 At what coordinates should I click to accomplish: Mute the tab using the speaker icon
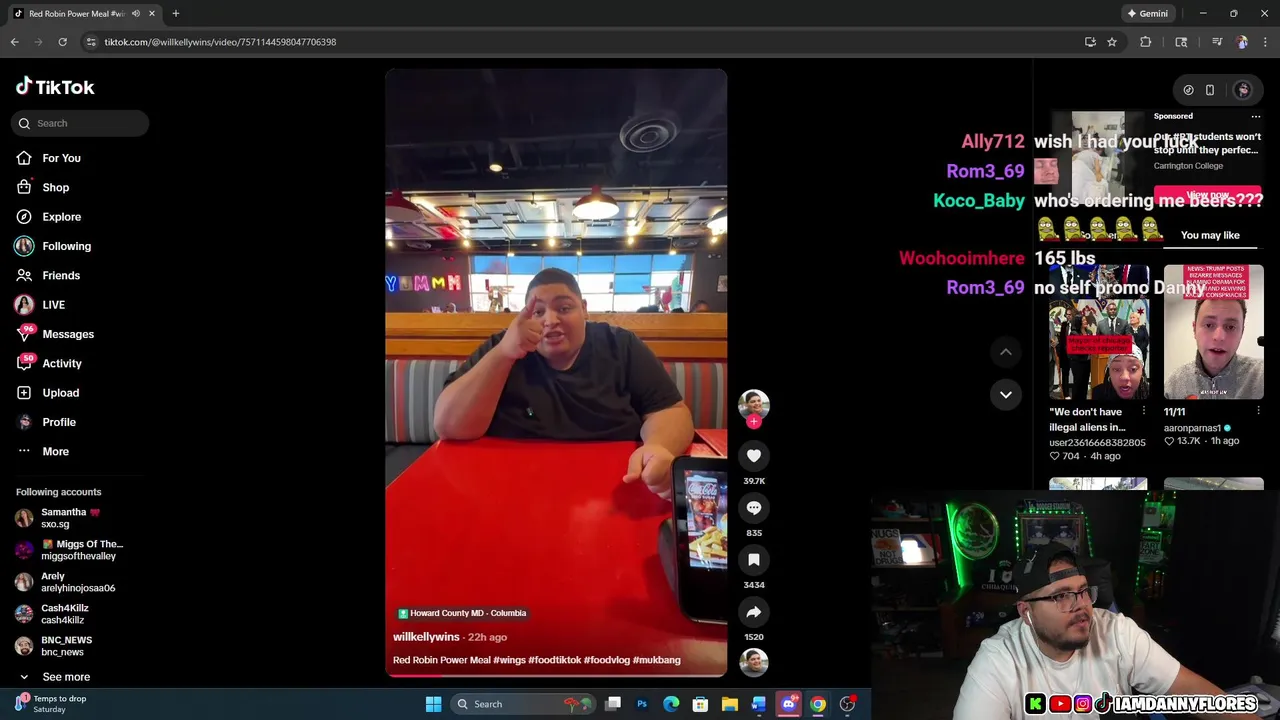pyautogui.click(x=136, y=14)
